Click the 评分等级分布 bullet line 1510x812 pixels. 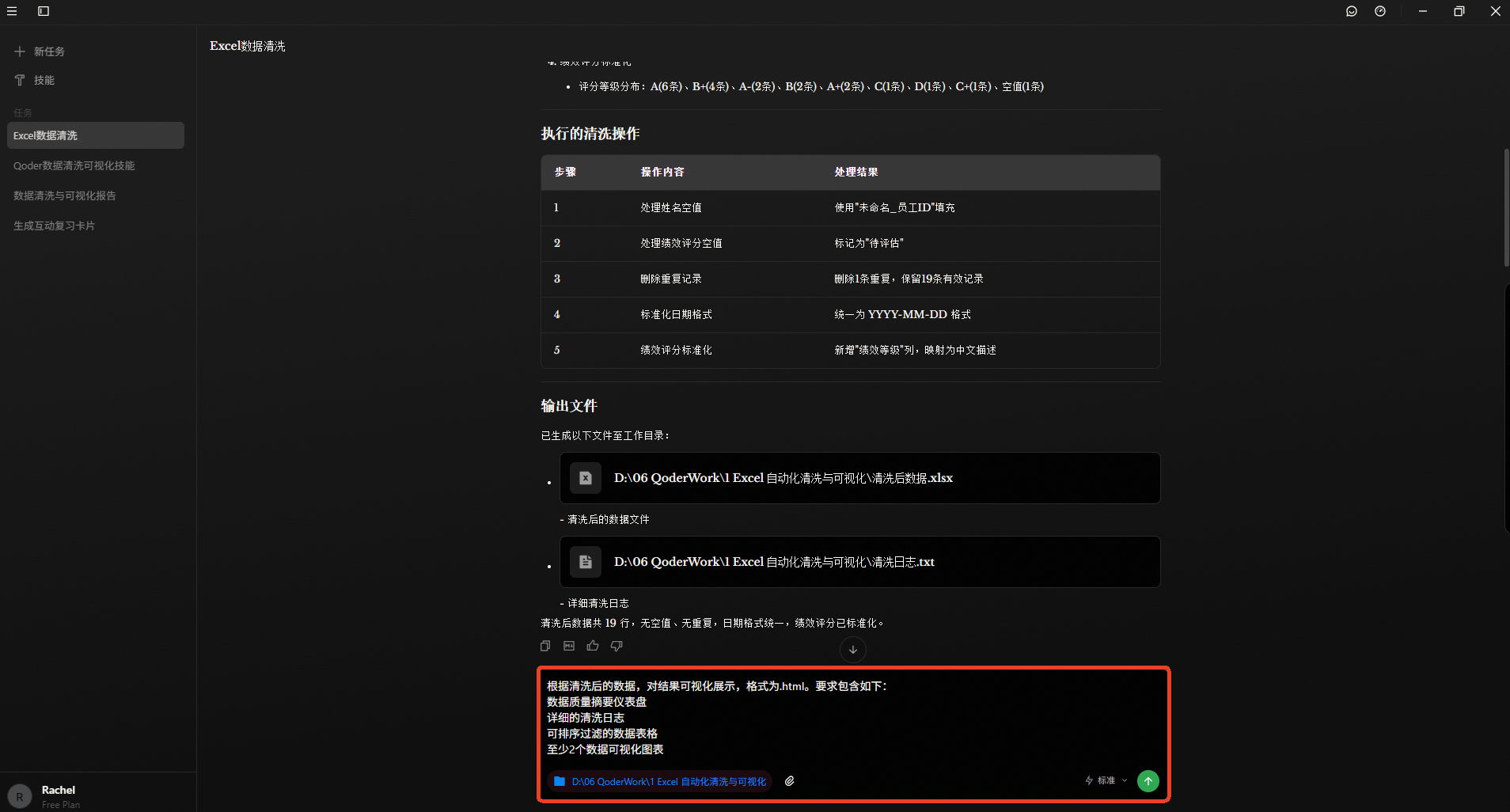[x=811, y=86]
